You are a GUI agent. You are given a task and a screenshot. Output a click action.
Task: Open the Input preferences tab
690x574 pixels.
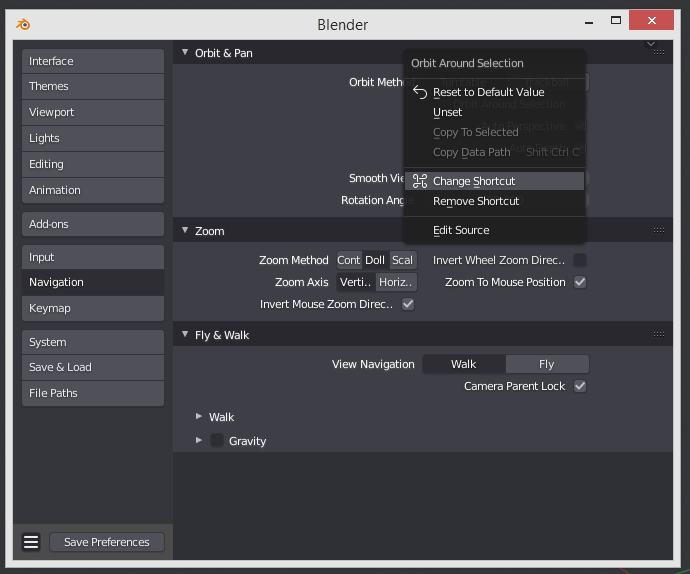[93, 257]
